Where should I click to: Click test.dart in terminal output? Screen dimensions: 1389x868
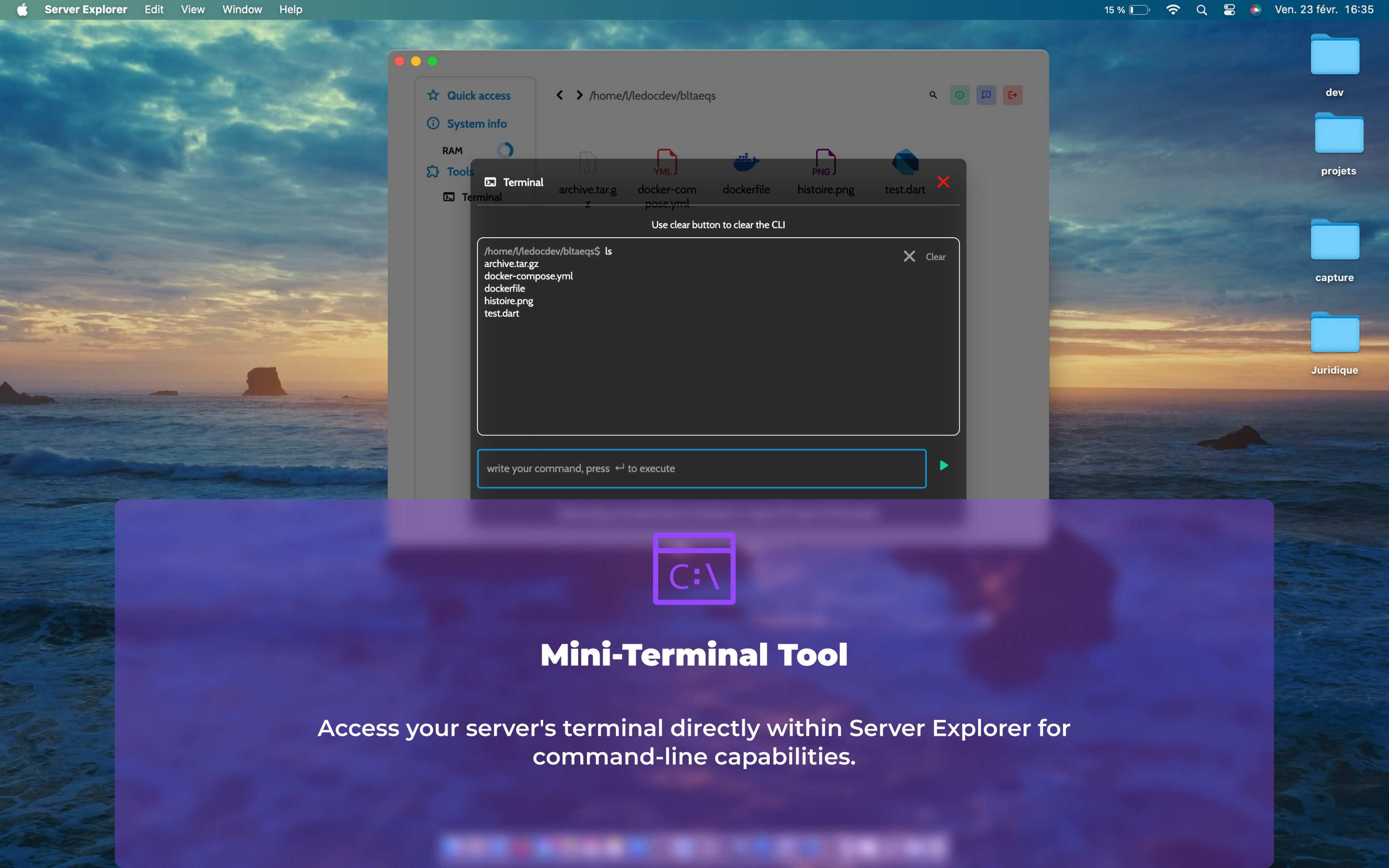point(501,313)
